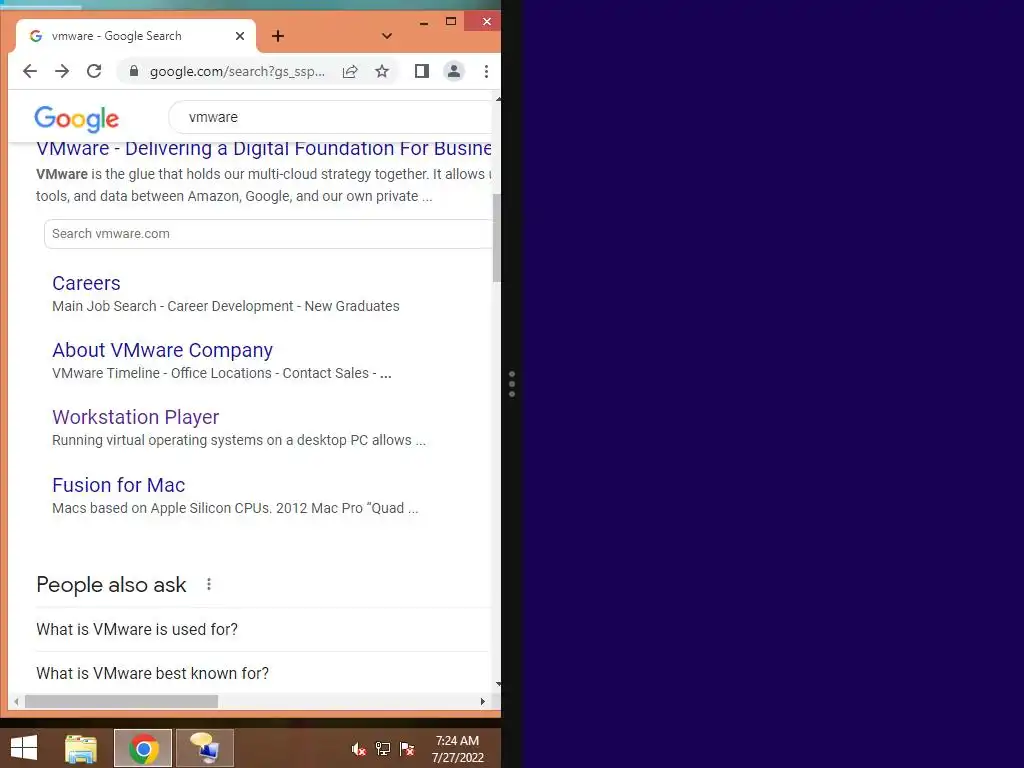Screen dimensions: 1024x768
Task: Open the Windows Start button
Action: tap(24, 748)
